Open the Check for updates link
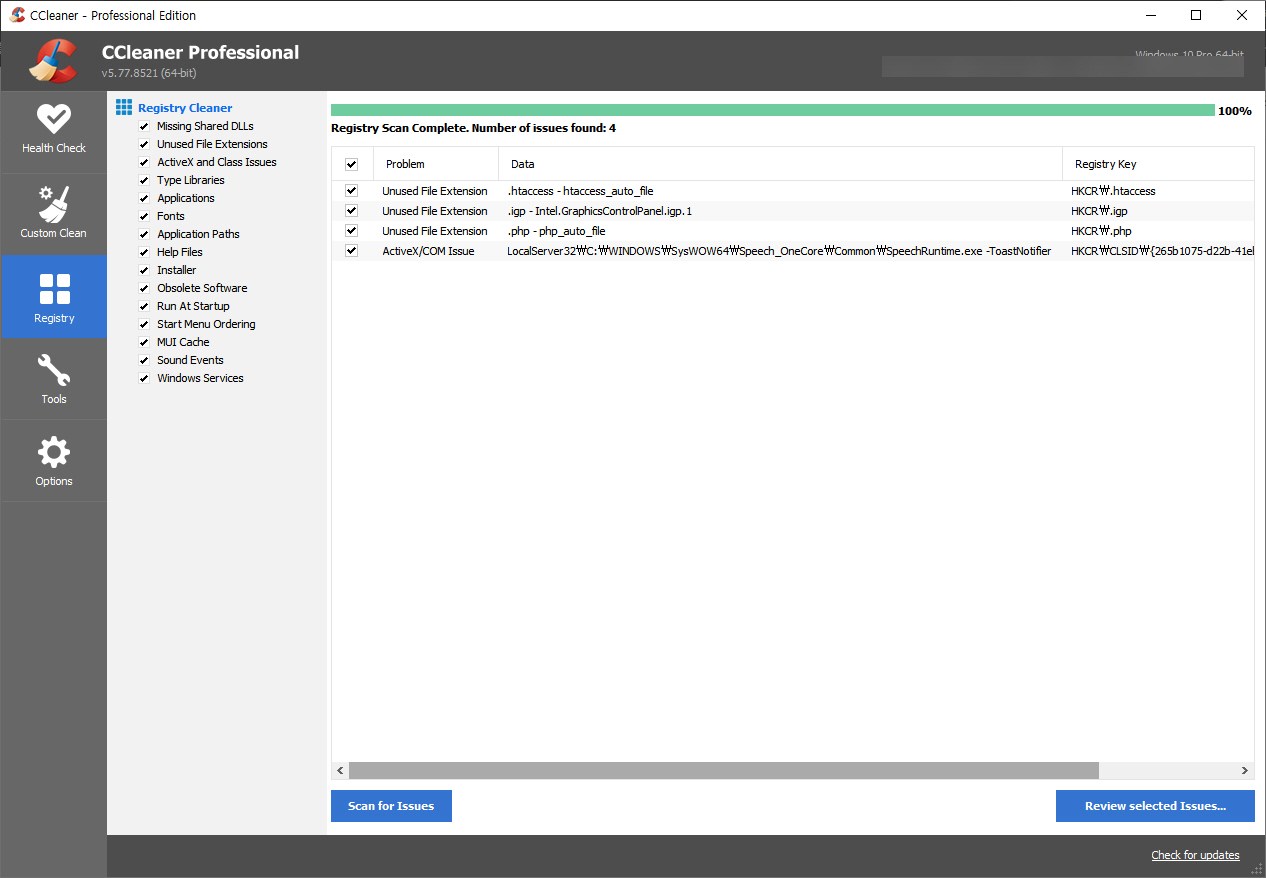Viewport: 1266px width, 878px height. click(x=1195, y=855)
